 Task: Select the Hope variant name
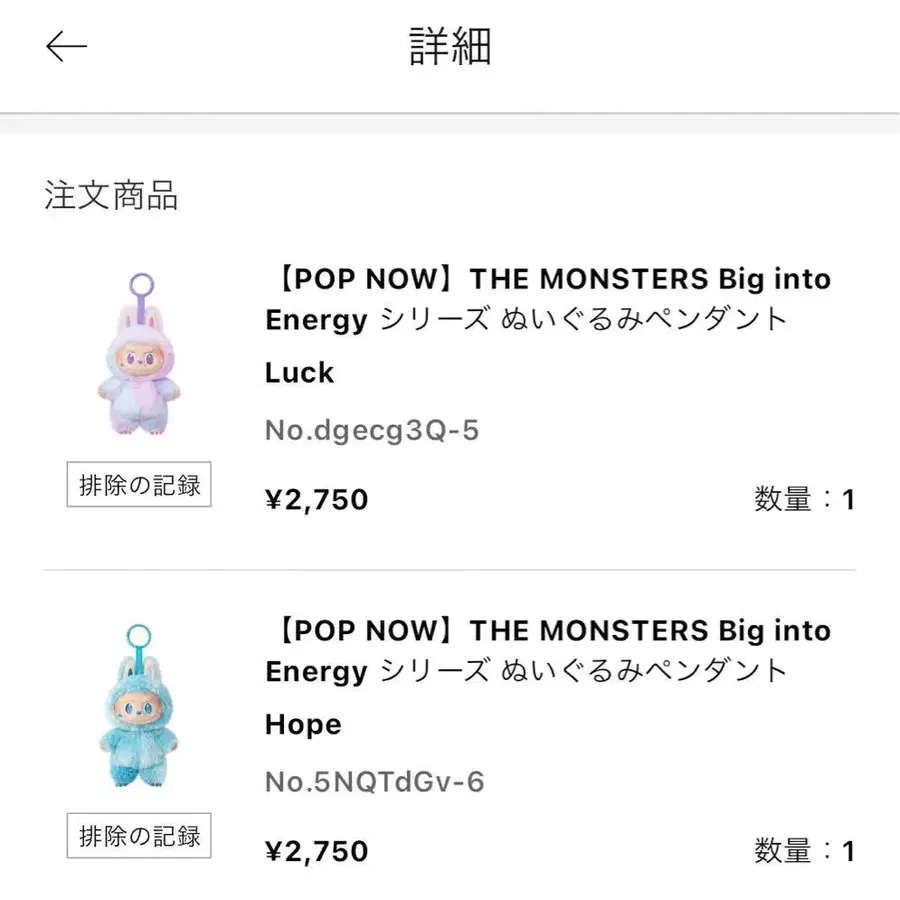click(x=303, y=725)
